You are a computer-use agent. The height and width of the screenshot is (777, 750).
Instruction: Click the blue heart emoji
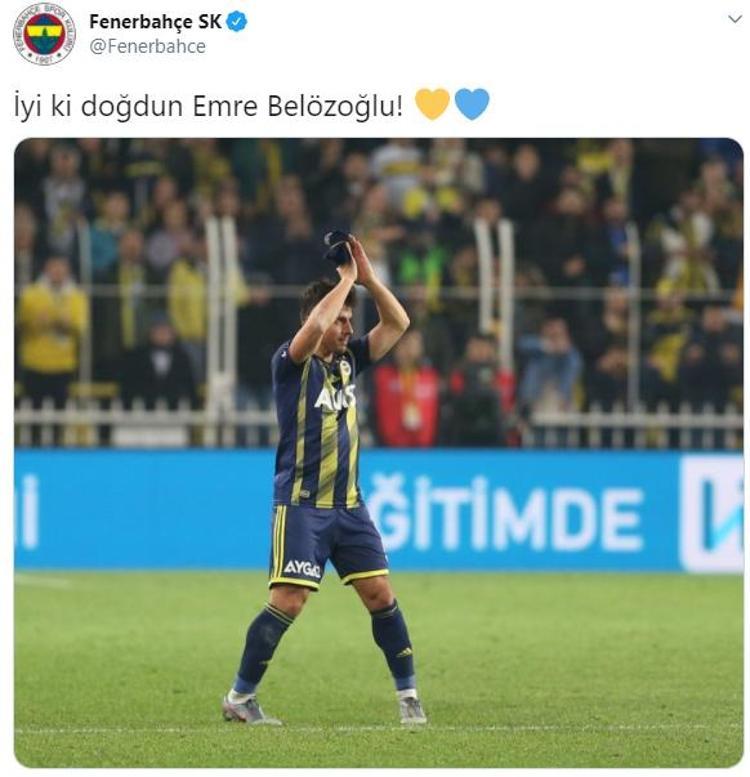(472, 104)
